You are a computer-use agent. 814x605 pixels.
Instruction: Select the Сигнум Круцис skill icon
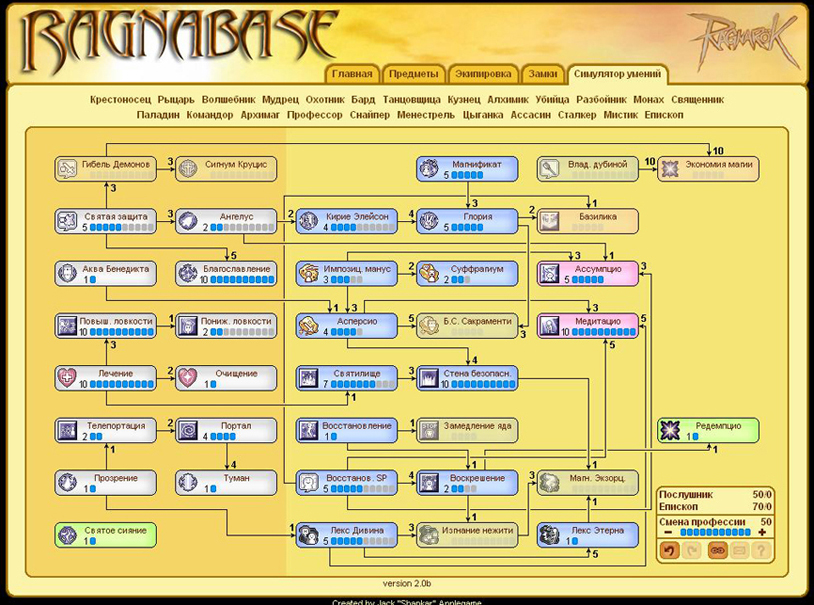(x=188, y=169)
